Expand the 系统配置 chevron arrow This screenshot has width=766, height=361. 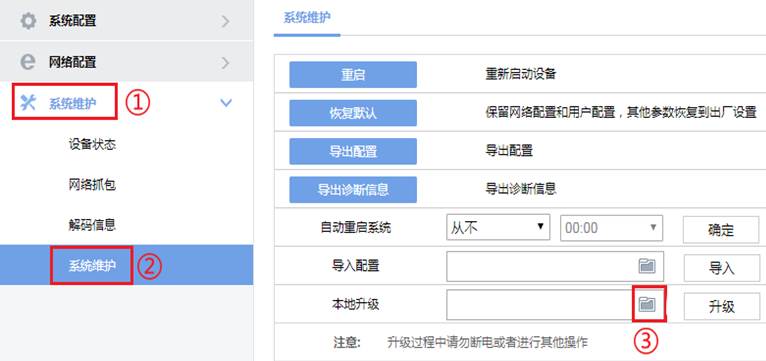coord(225,21)
